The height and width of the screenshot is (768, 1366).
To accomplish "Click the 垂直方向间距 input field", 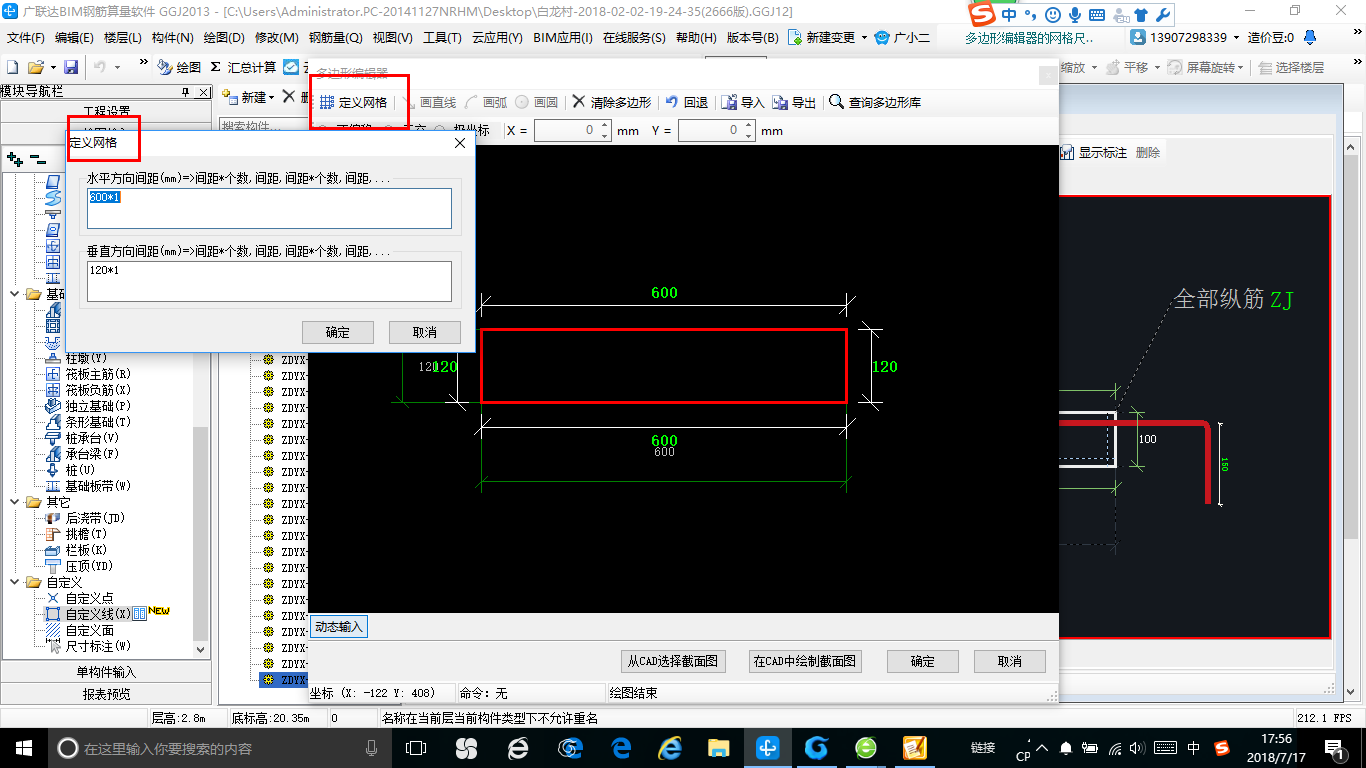I will click(269, 281).
